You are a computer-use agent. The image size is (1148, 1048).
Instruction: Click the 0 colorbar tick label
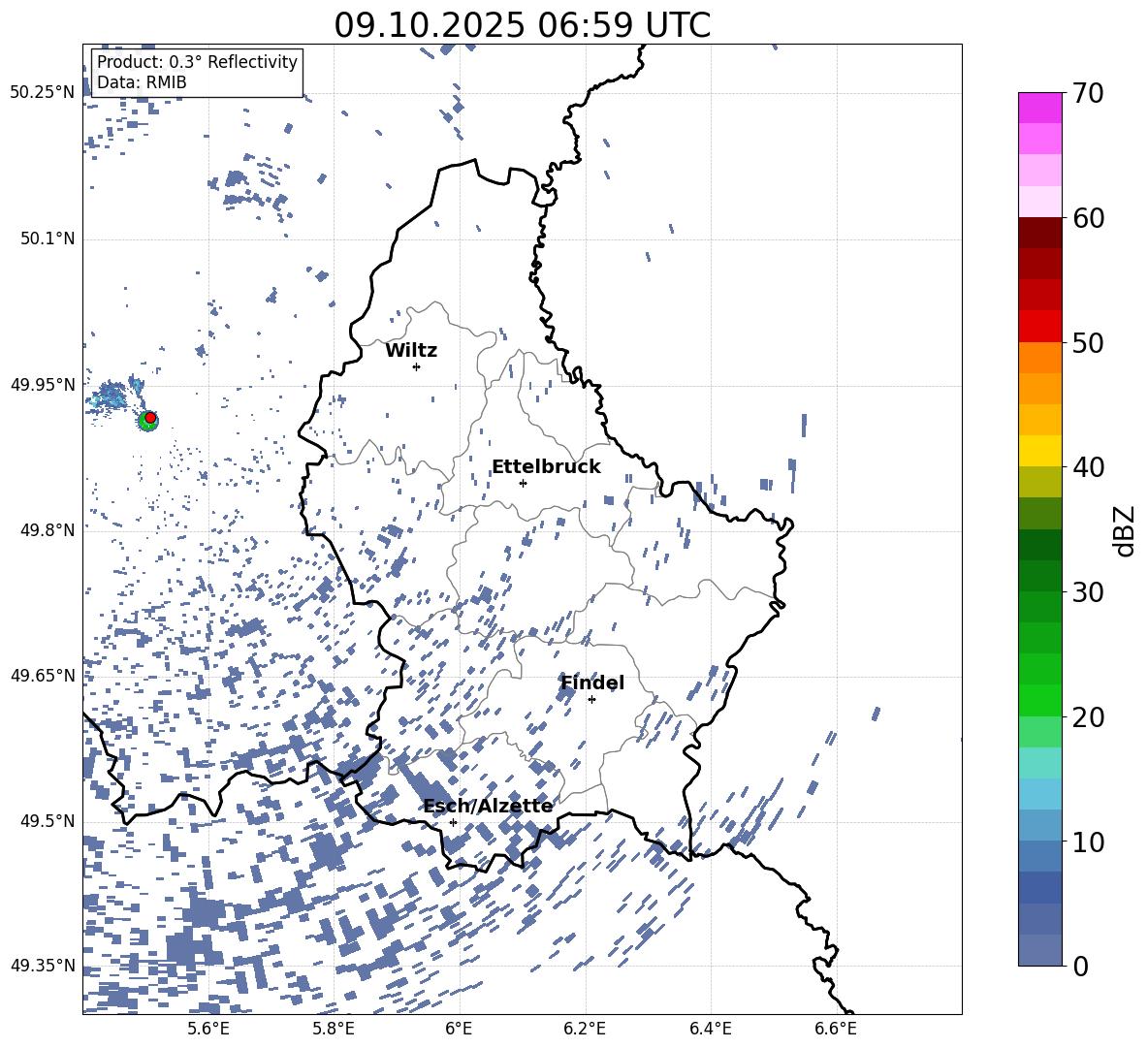(1080, 967)
